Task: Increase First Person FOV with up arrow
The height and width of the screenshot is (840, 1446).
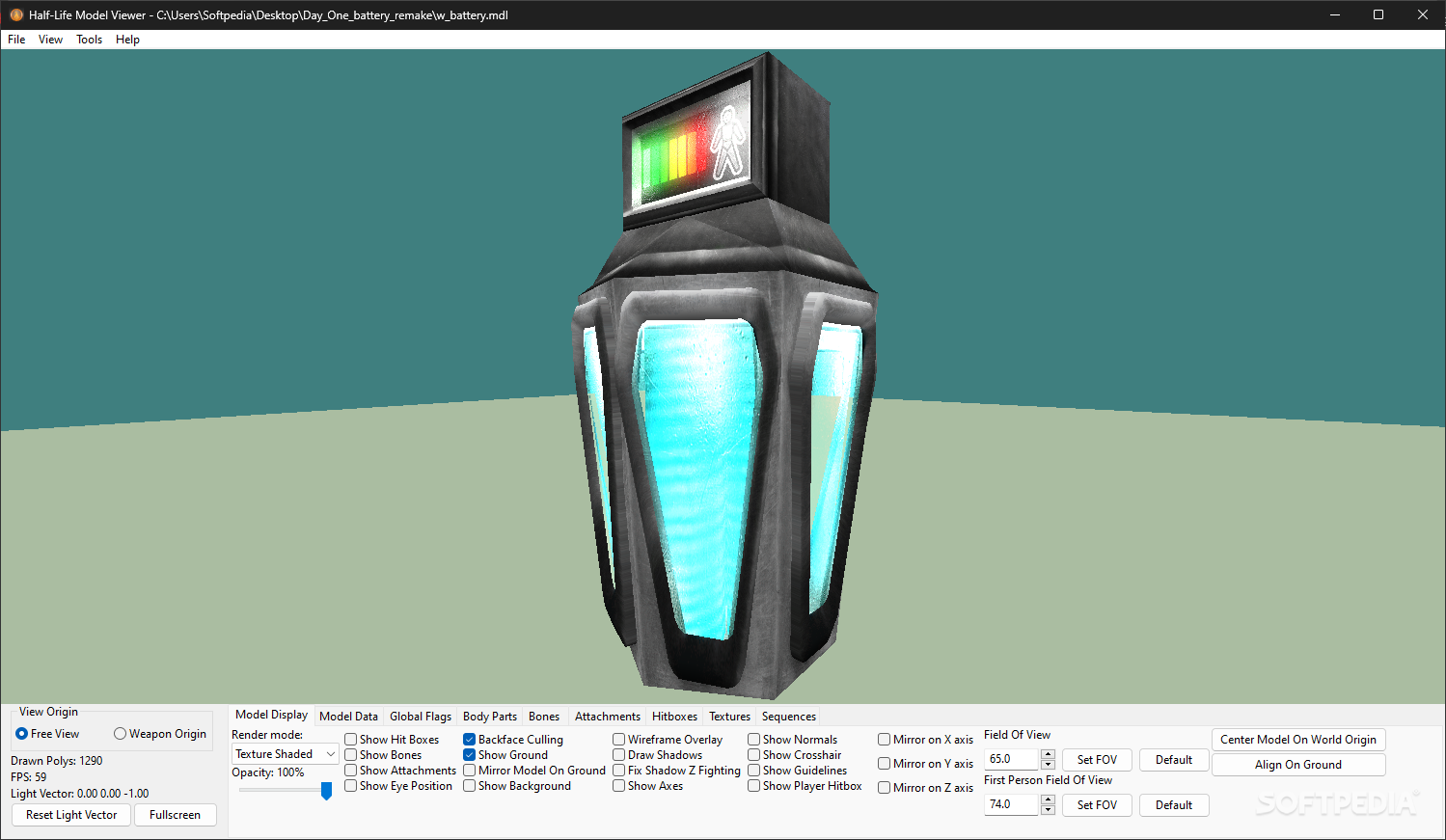Action: coord(1048,799)
